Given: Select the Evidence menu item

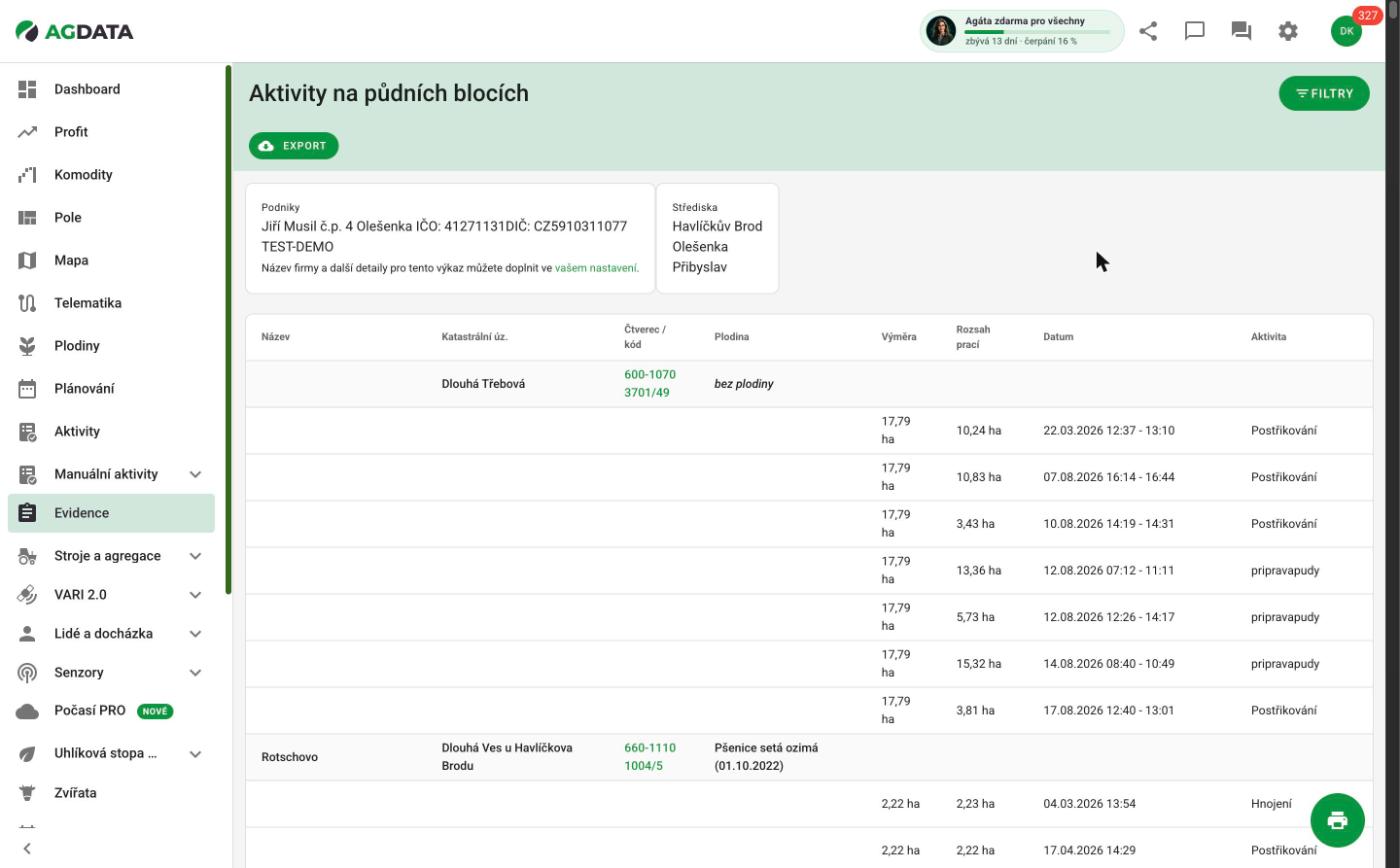Looking at the screenshot, I should pos(111,513).
